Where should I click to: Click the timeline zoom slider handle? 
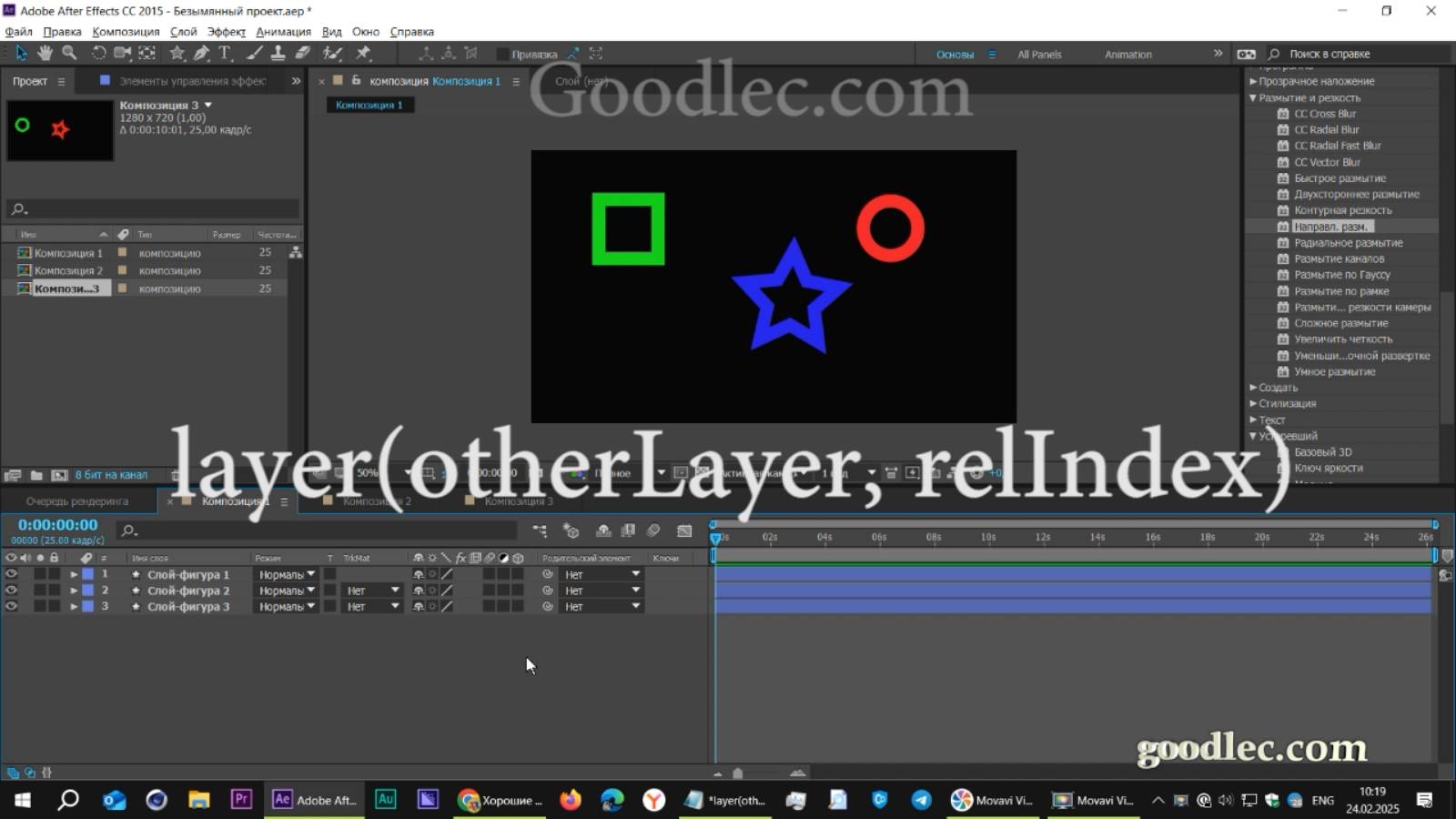pyautogui.click(x=738, y=773)
